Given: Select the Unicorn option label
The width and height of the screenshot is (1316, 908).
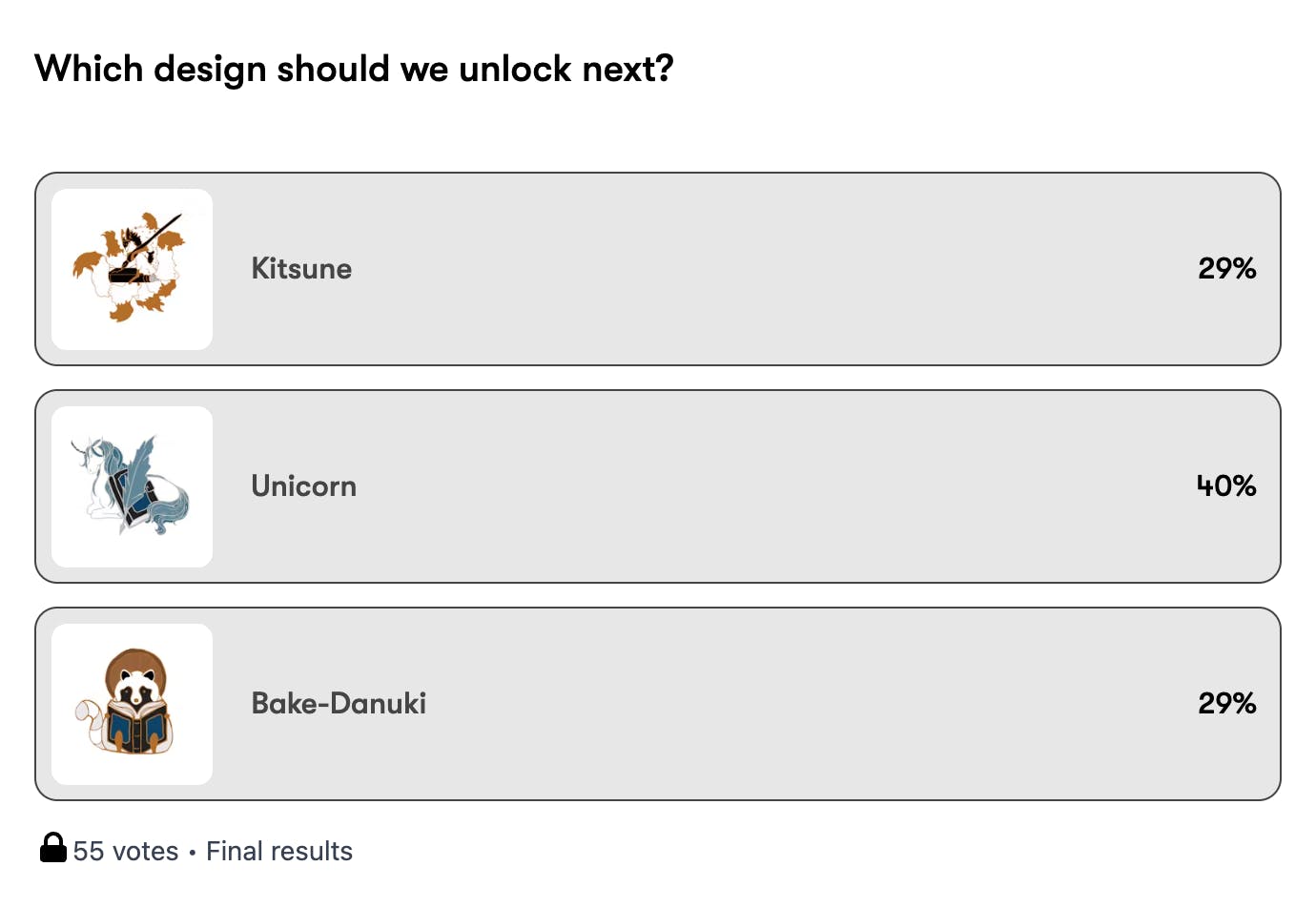Looking at the screenshot, I should [303, 486].
